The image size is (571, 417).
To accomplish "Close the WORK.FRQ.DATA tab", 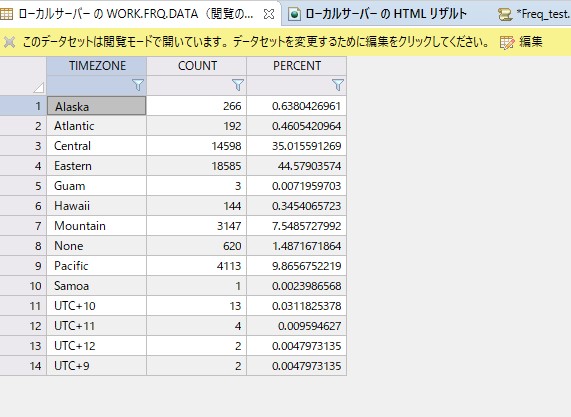I will tap(269, 14).
